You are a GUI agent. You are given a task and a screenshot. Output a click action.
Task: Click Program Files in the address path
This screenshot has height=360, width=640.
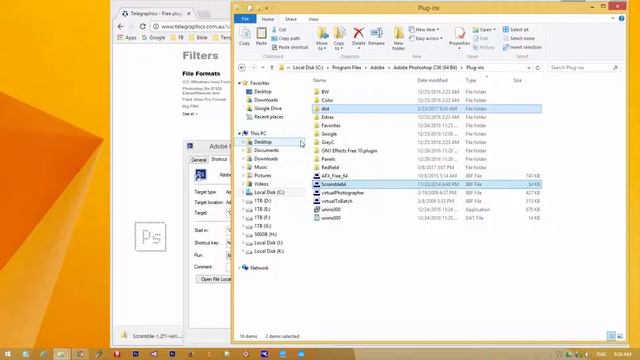(x=347, y=68)
